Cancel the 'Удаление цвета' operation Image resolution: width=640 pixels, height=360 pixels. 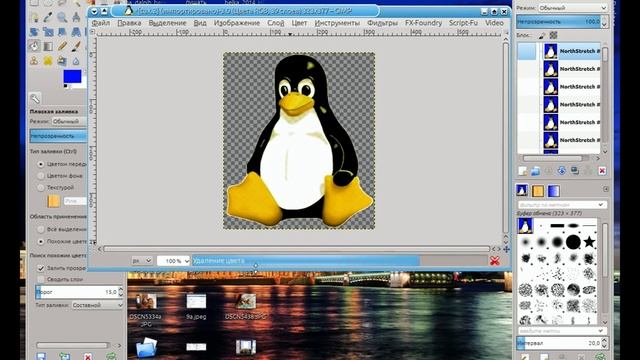click(x=495, y=261)
